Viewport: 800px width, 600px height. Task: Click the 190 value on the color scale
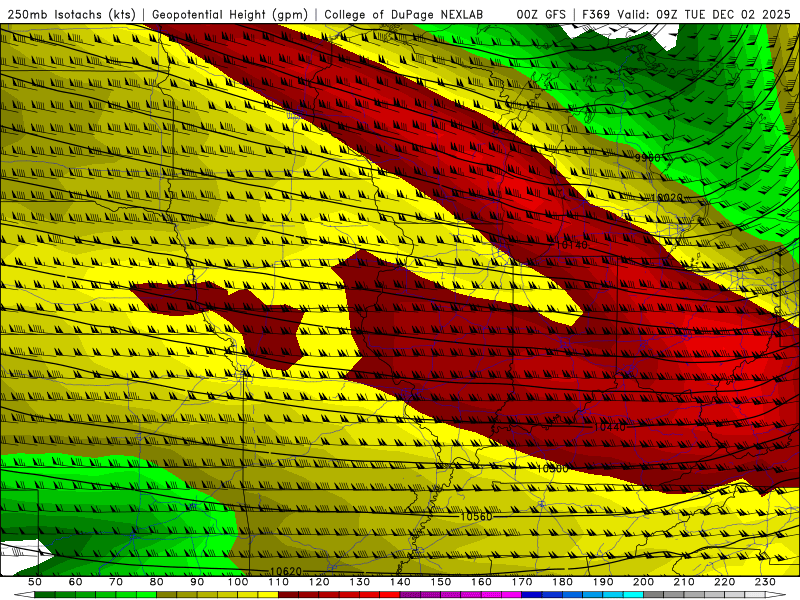603,582
